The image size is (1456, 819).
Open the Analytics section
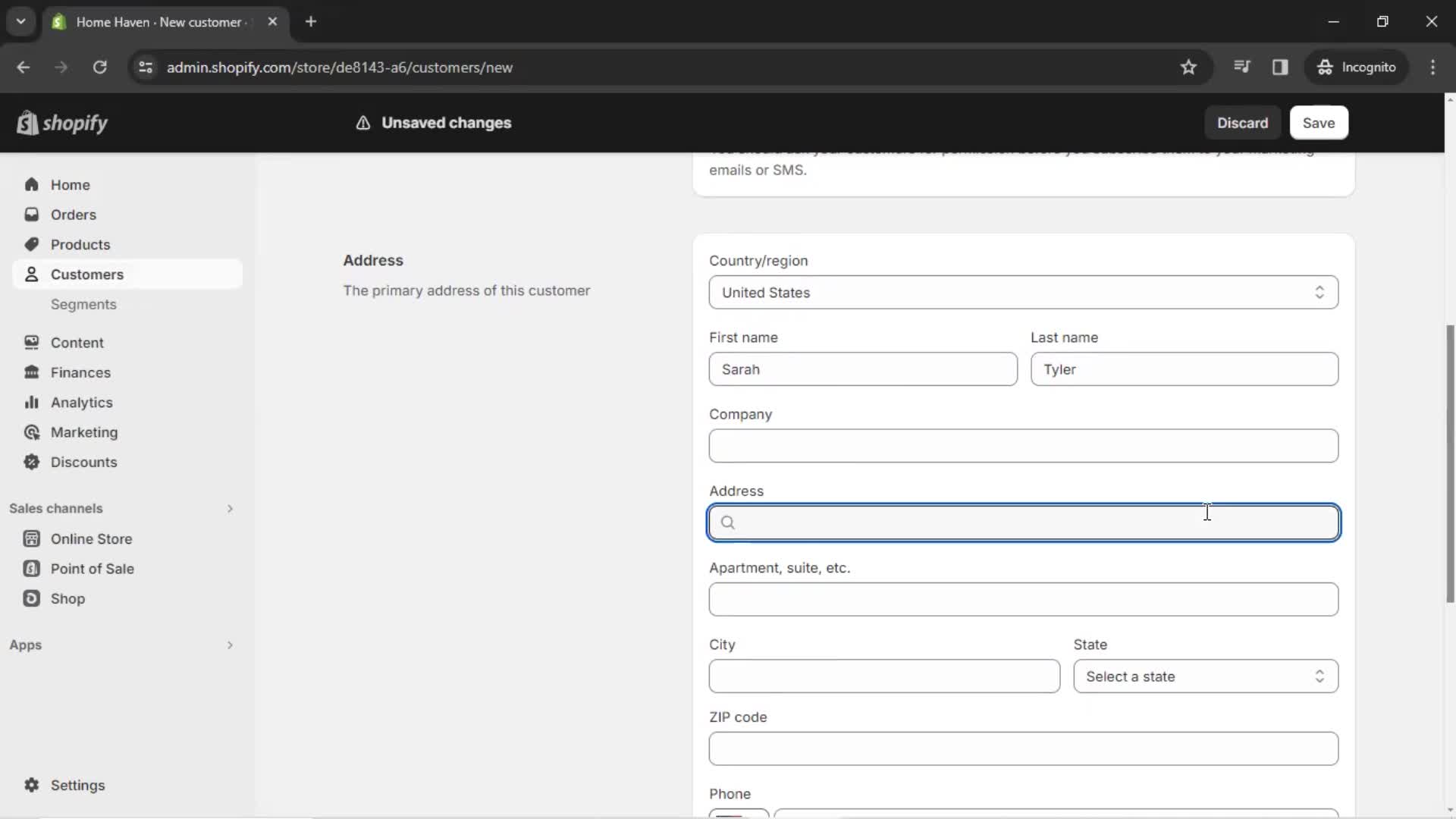coord(82,402)
